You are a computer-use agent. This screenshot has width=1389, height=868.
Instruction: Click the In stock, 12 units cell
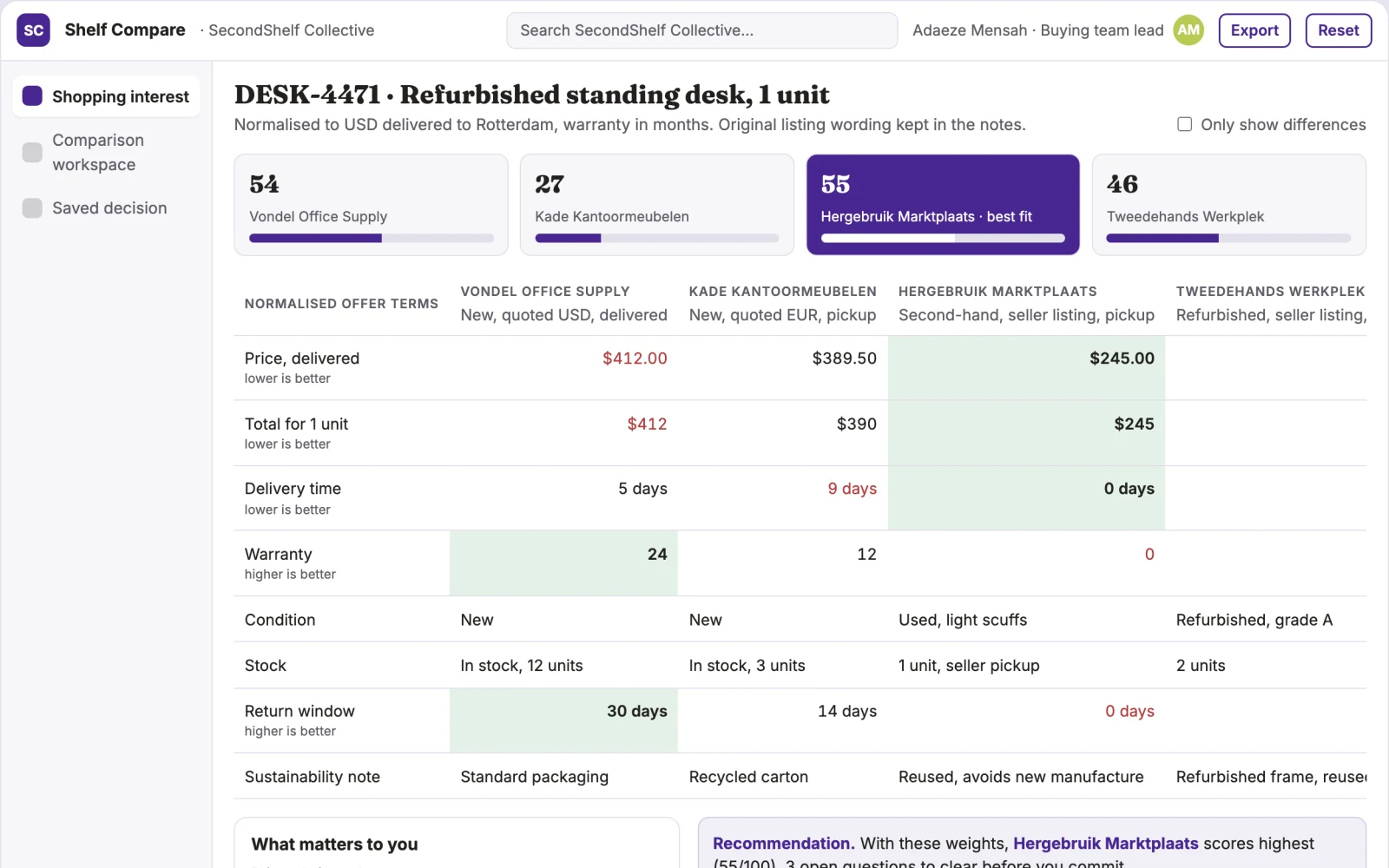pyautogui.click(x=563, y=666)
